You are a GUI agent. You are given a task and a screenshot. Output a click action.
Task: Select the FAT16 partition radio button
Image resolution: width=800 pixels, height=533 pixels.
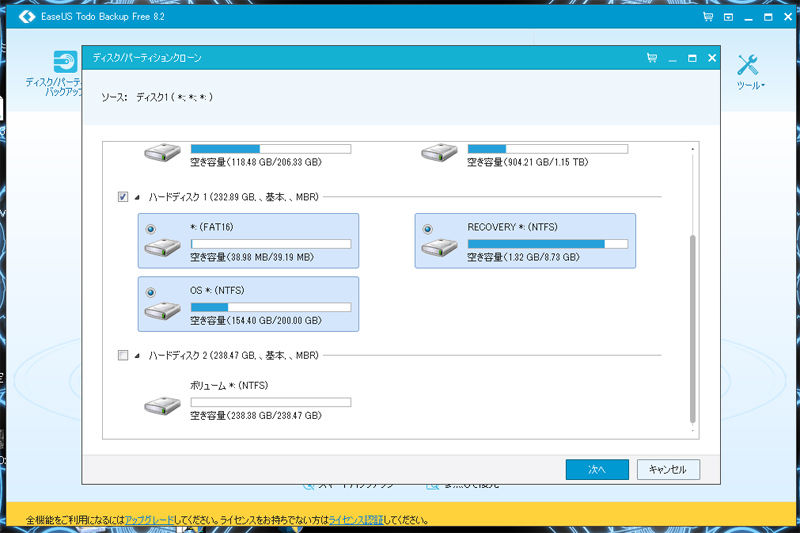coord(151,229)
